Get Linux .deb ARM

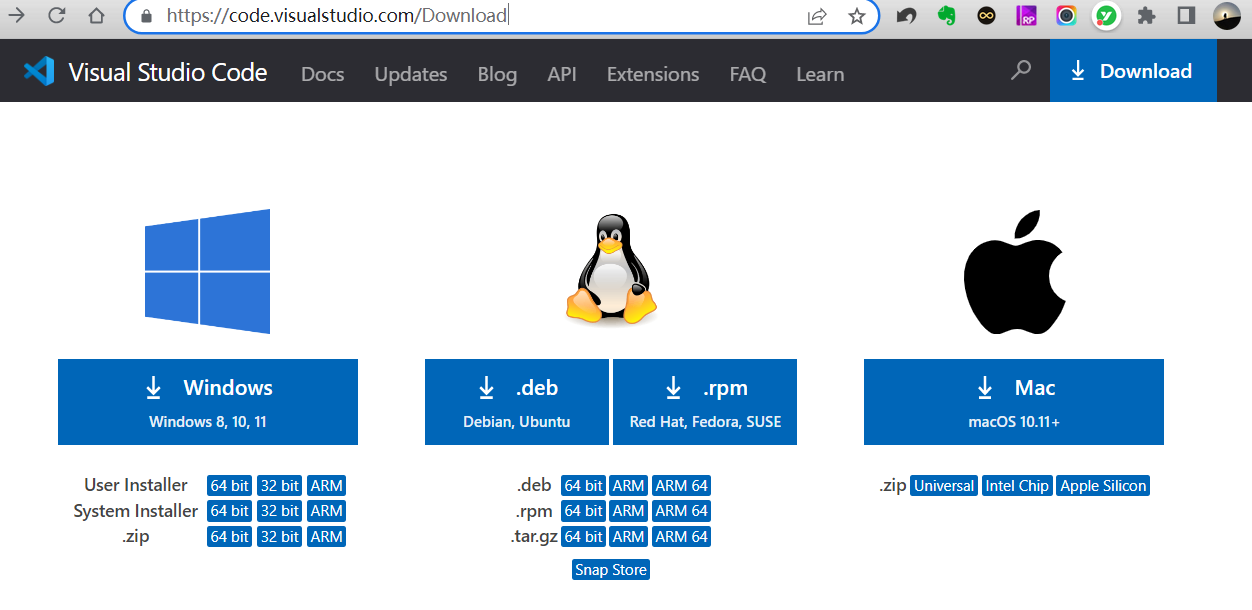pos(629,486)
